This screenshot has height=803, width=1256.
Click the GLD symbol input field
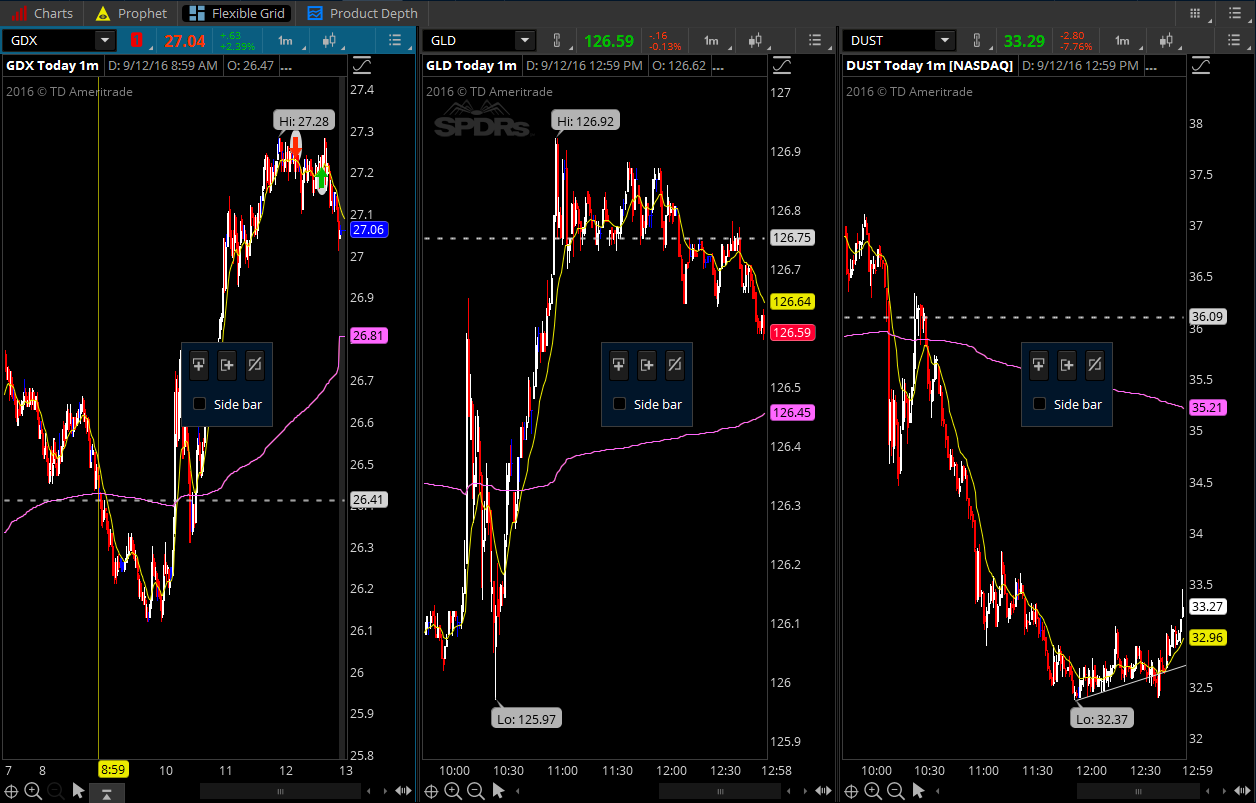469,40
